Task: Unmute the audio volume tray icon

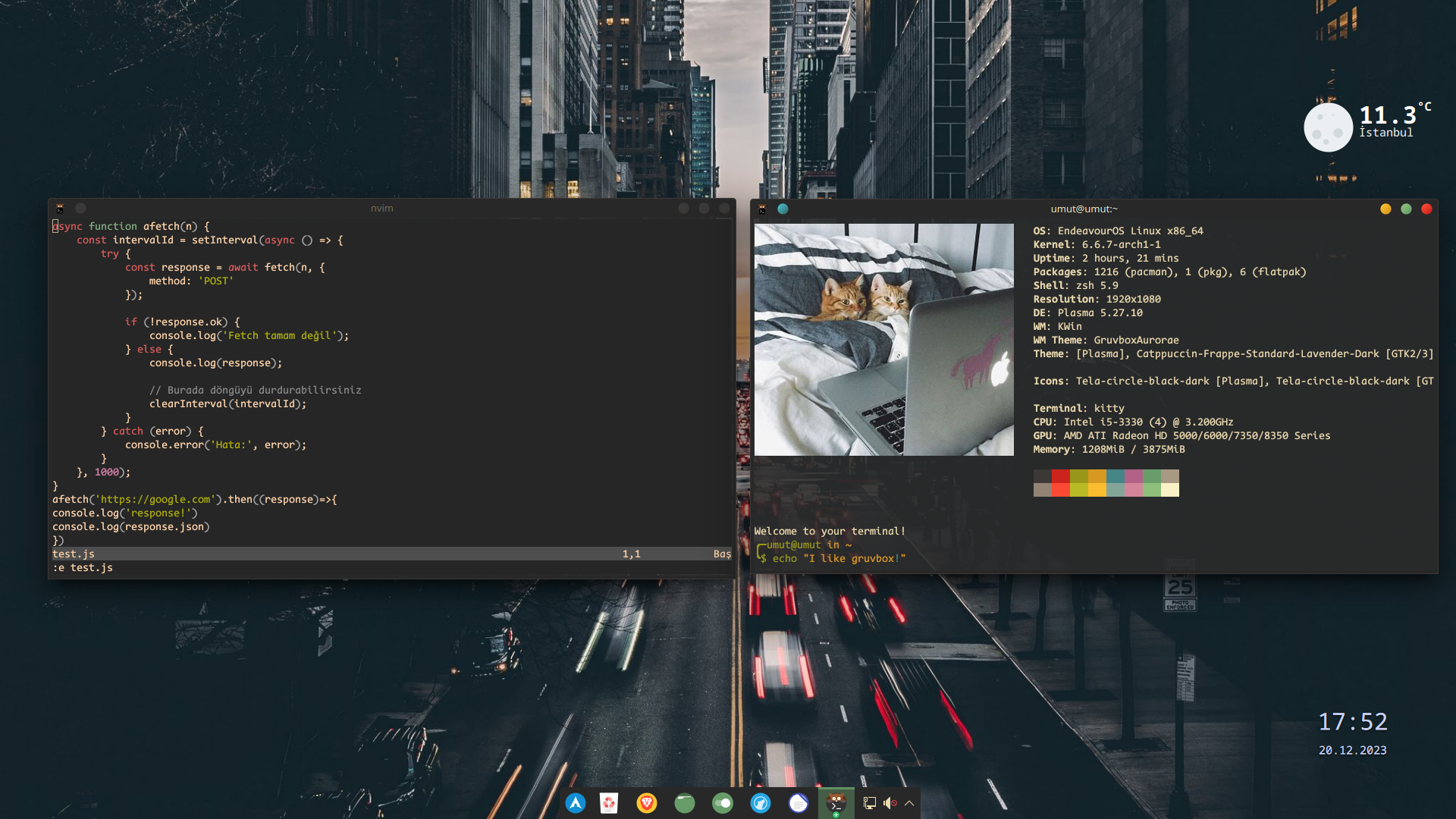Action: coord(890,803)
